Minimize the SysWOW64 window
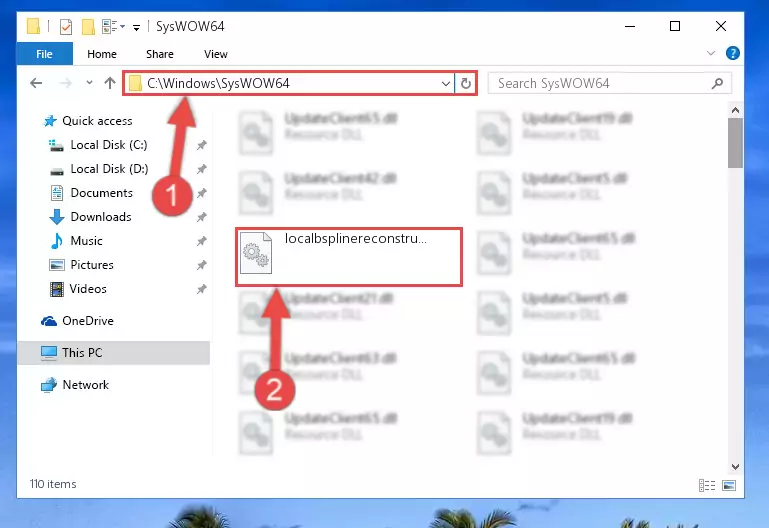The image size is (769, 528). [x=630, y=26]
